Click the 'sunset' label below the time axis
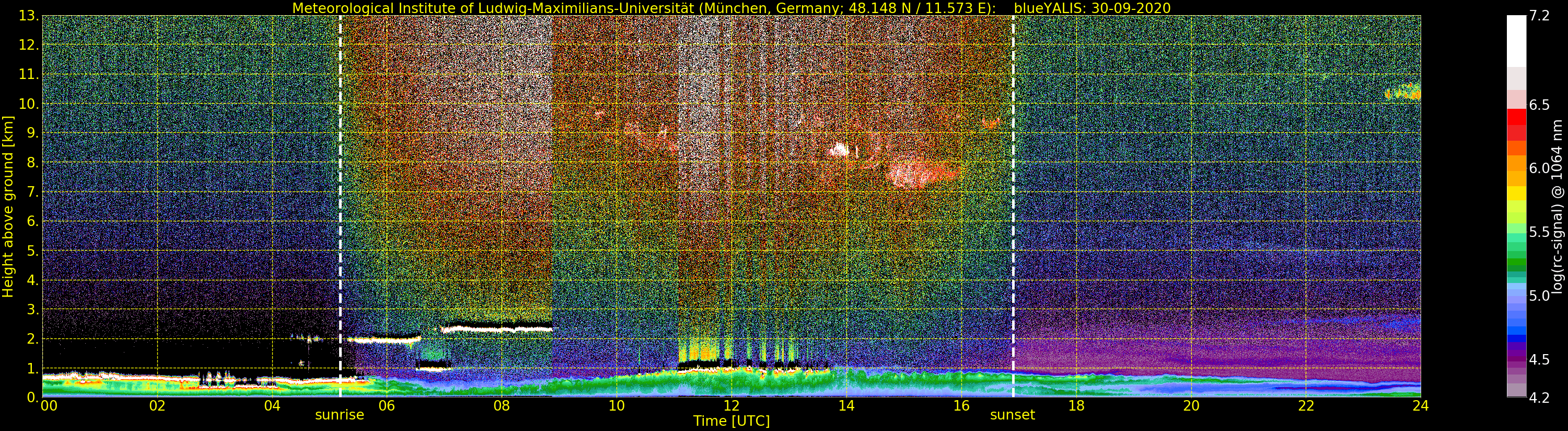This screenshot has width=1568, height=431. coord(1012,415)
